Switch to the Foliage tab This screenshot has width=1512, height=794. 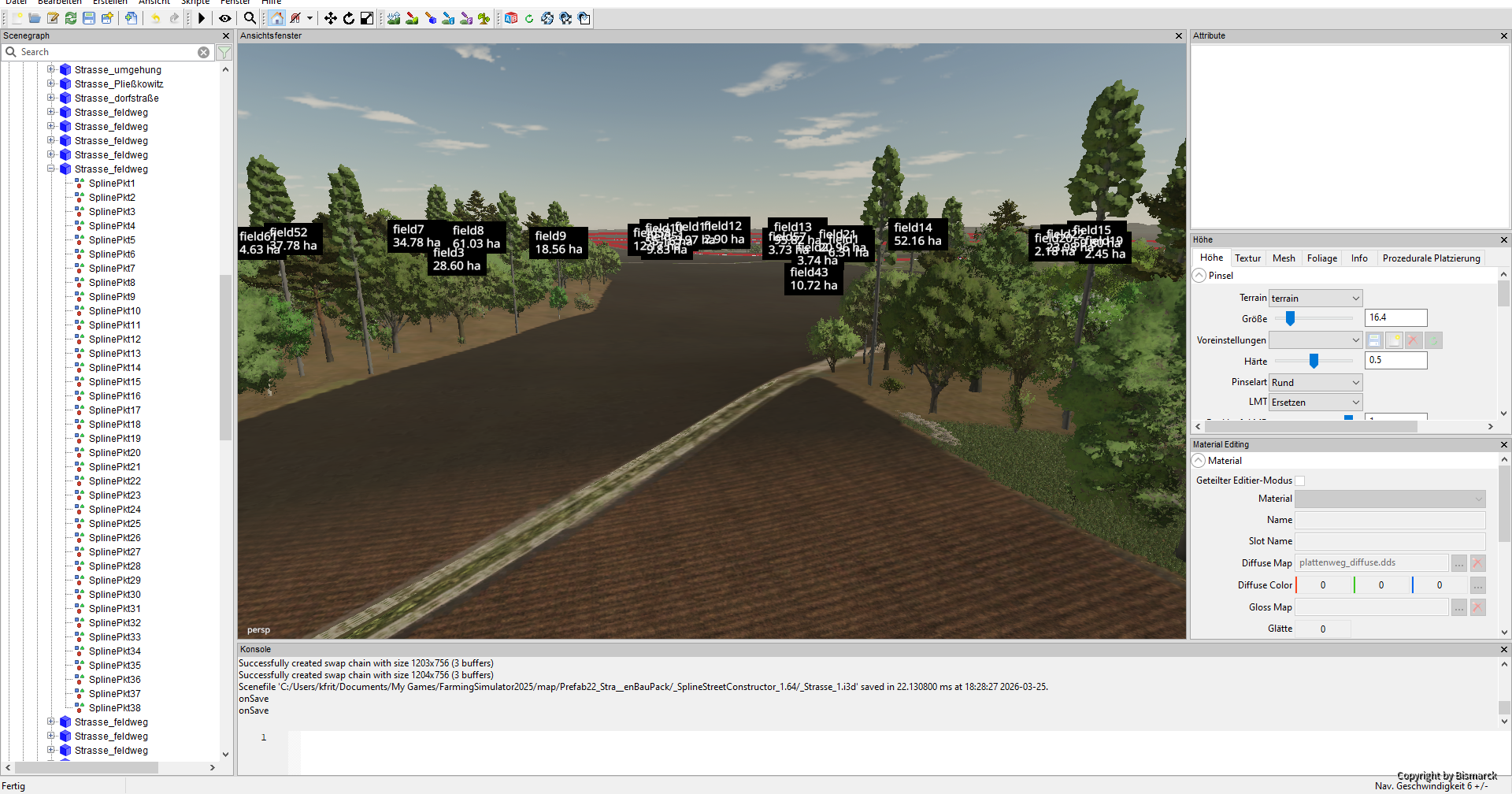pos(1322,258)
